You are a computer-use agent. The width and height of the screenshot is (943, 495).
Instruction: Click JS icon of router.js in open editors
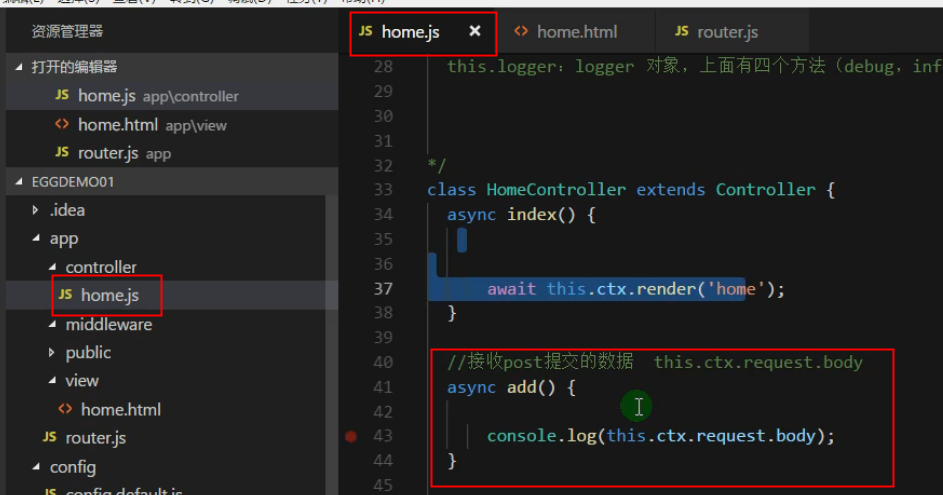click(62, 152)
